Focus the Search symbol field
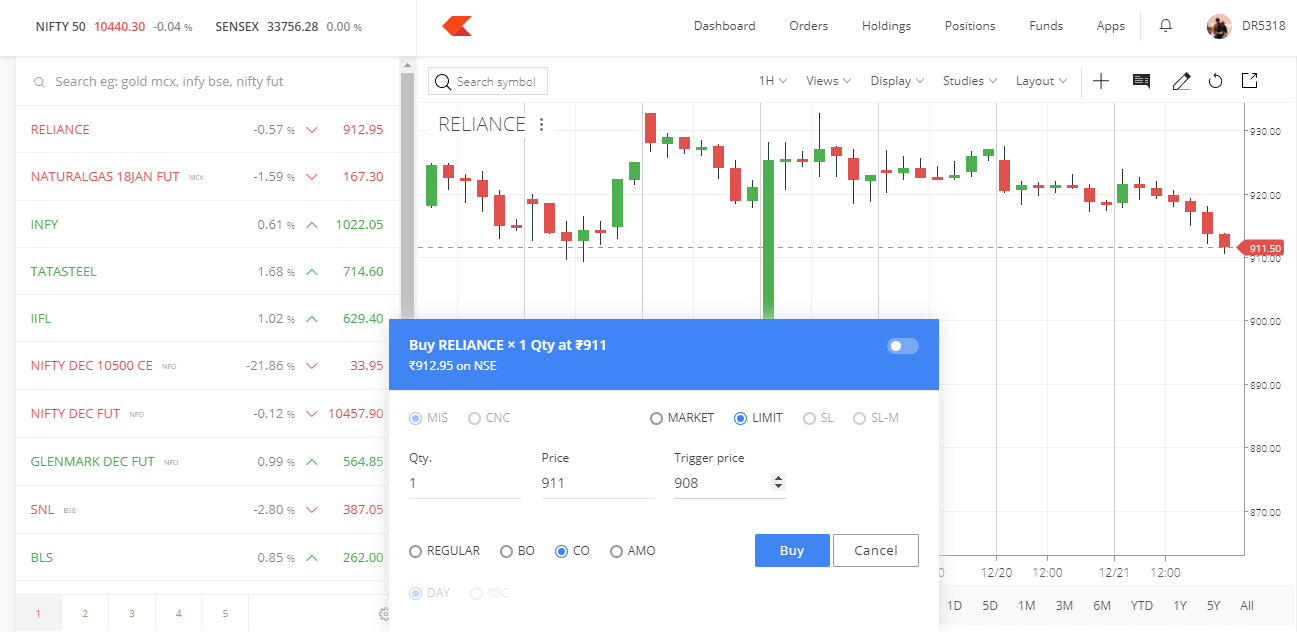This screenshot has height=632, width=1297. (x=488, y=82)
